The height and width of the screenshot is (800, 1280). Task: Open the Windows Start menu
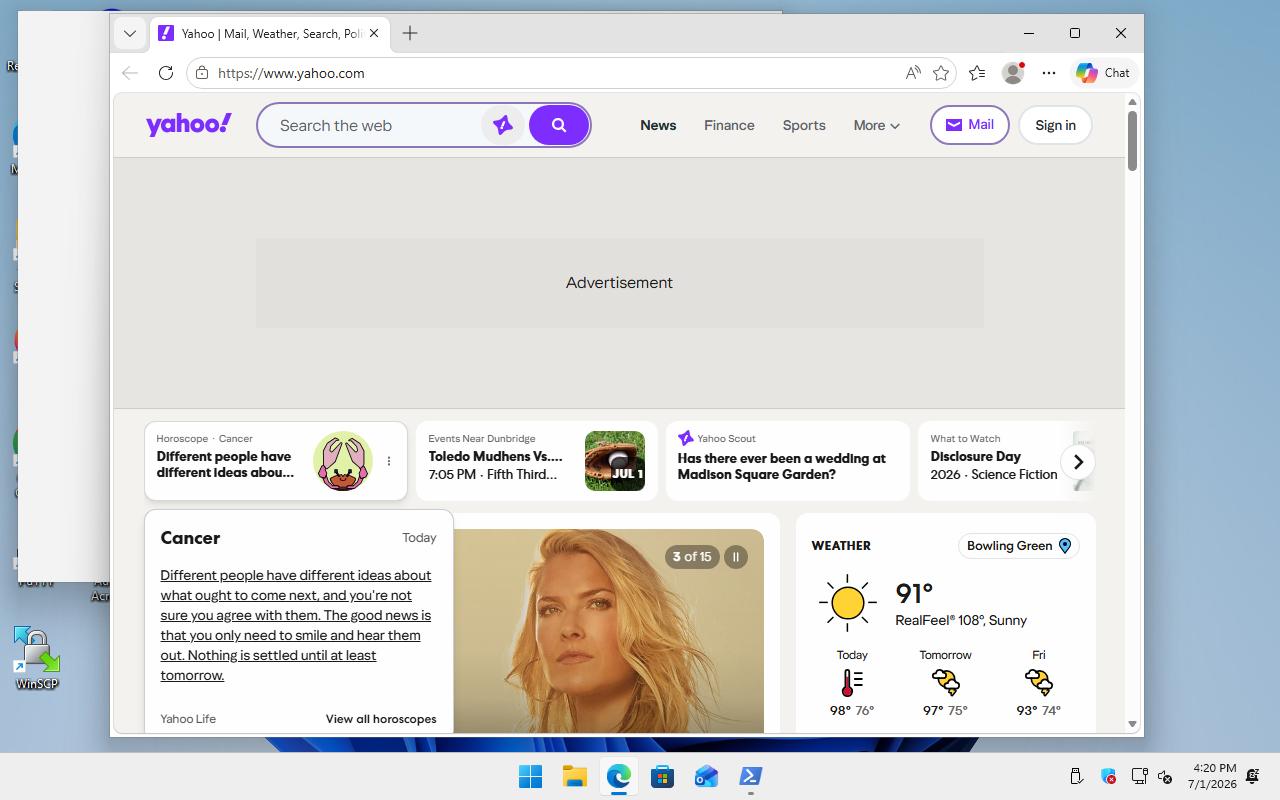pyautogui.click(x=531, y=776)
